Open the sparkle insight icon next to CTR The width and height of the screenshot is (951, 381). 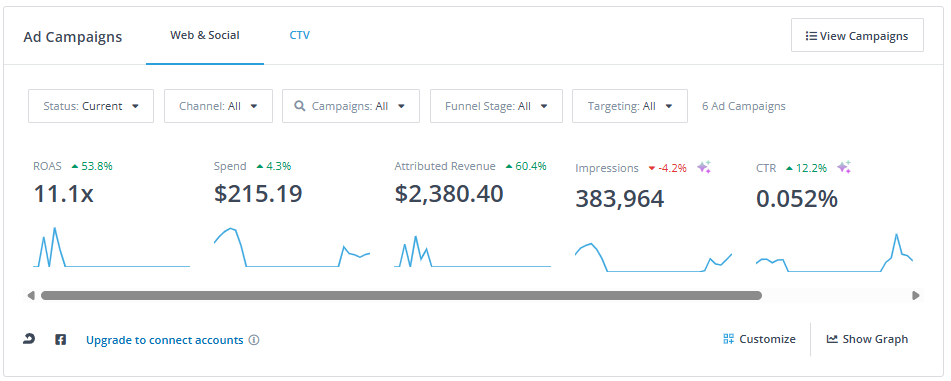pos(844,167)
